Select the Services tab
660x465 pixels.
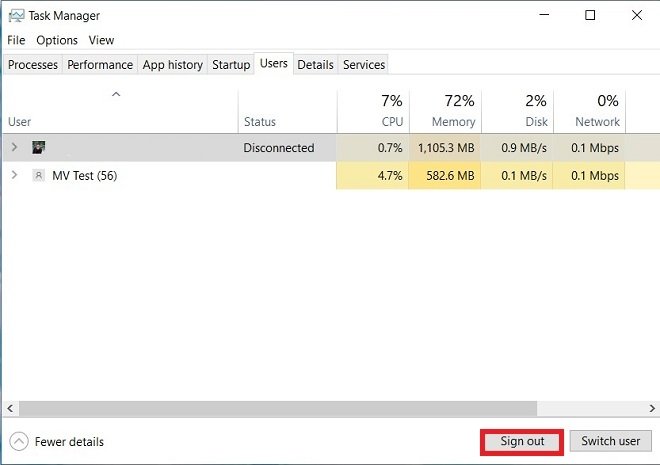(364, 64)
